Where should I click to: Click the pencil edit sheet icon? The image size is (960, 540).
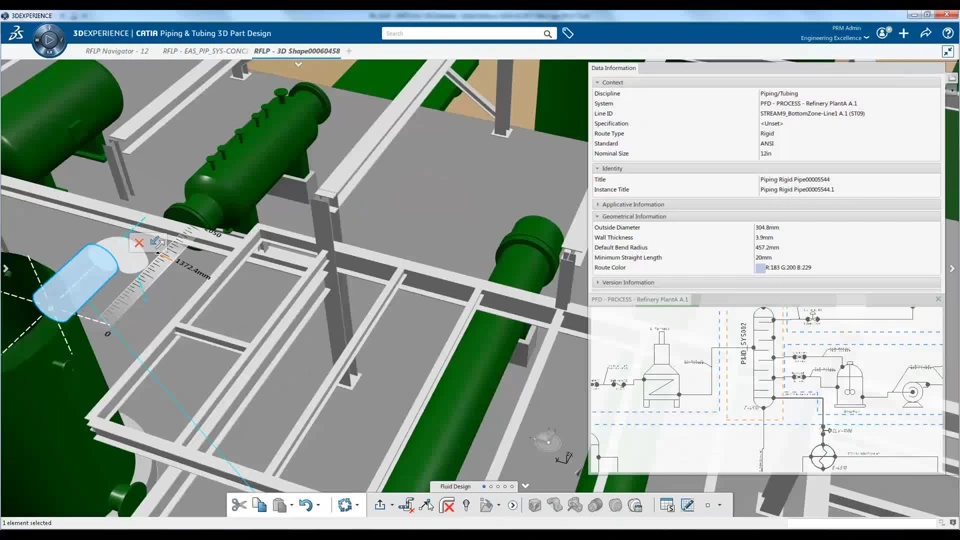688,505
